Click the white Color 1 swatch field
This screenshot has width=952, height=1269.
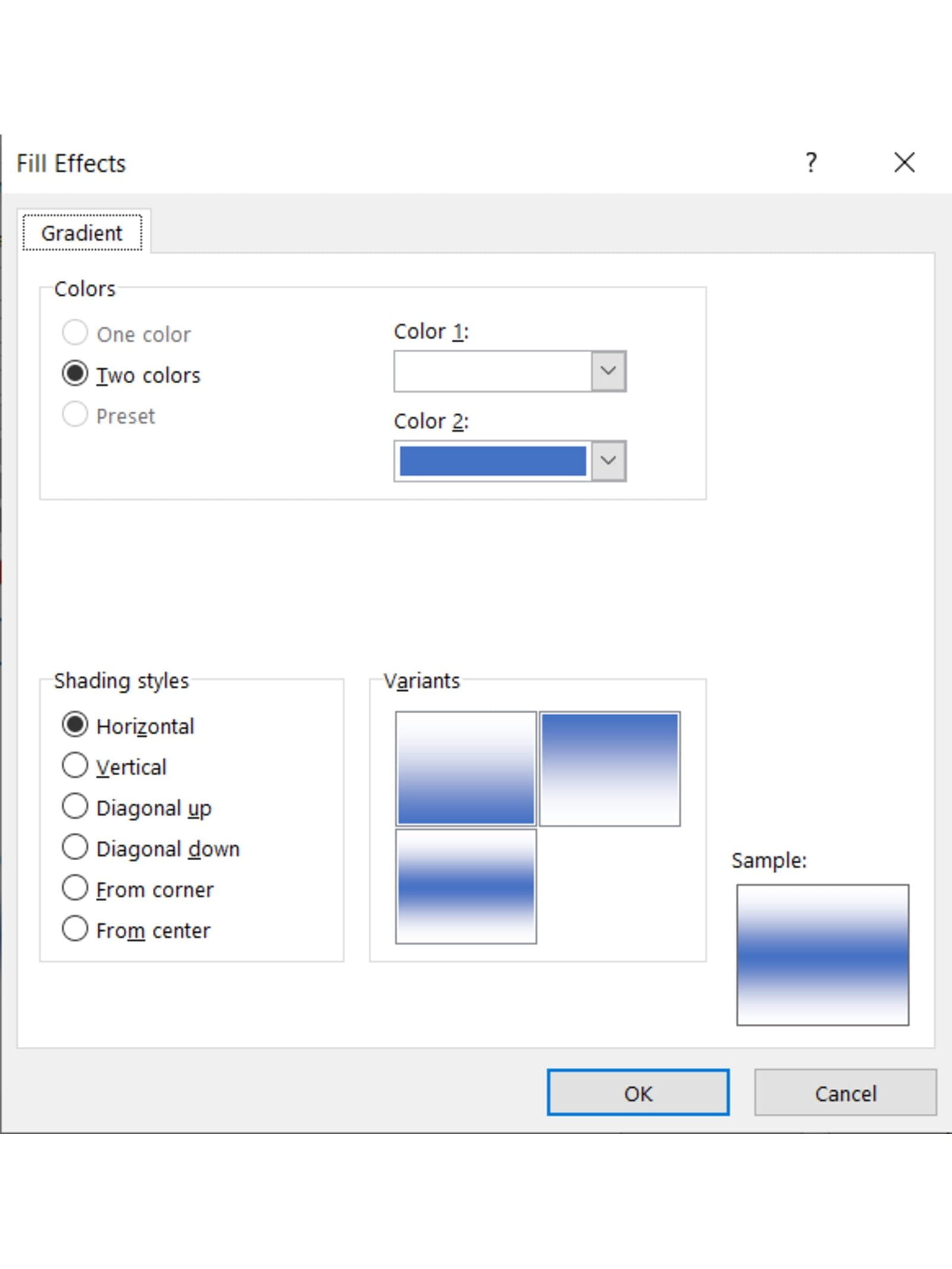point(493,371)
